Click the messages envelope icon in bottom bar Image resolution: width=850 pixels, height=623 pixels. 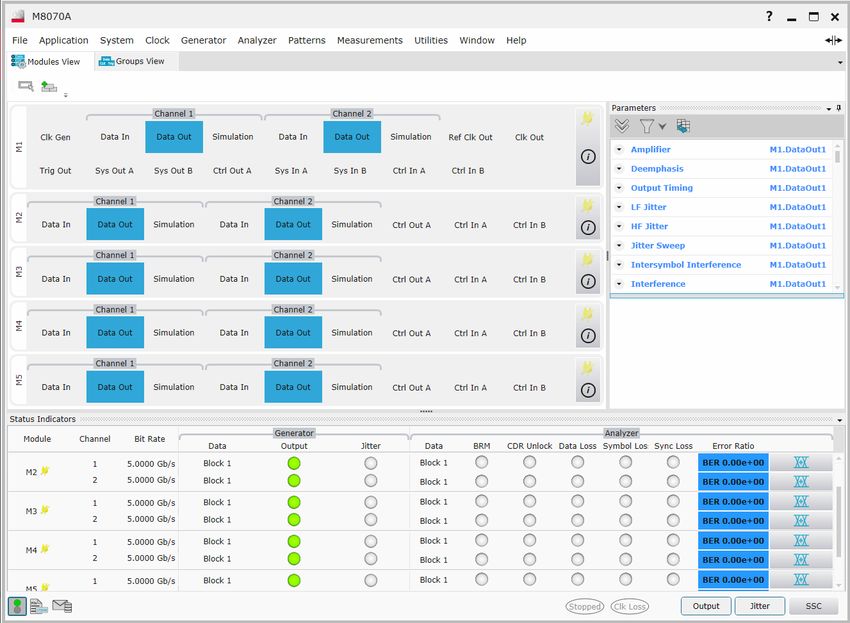point(62,606)
